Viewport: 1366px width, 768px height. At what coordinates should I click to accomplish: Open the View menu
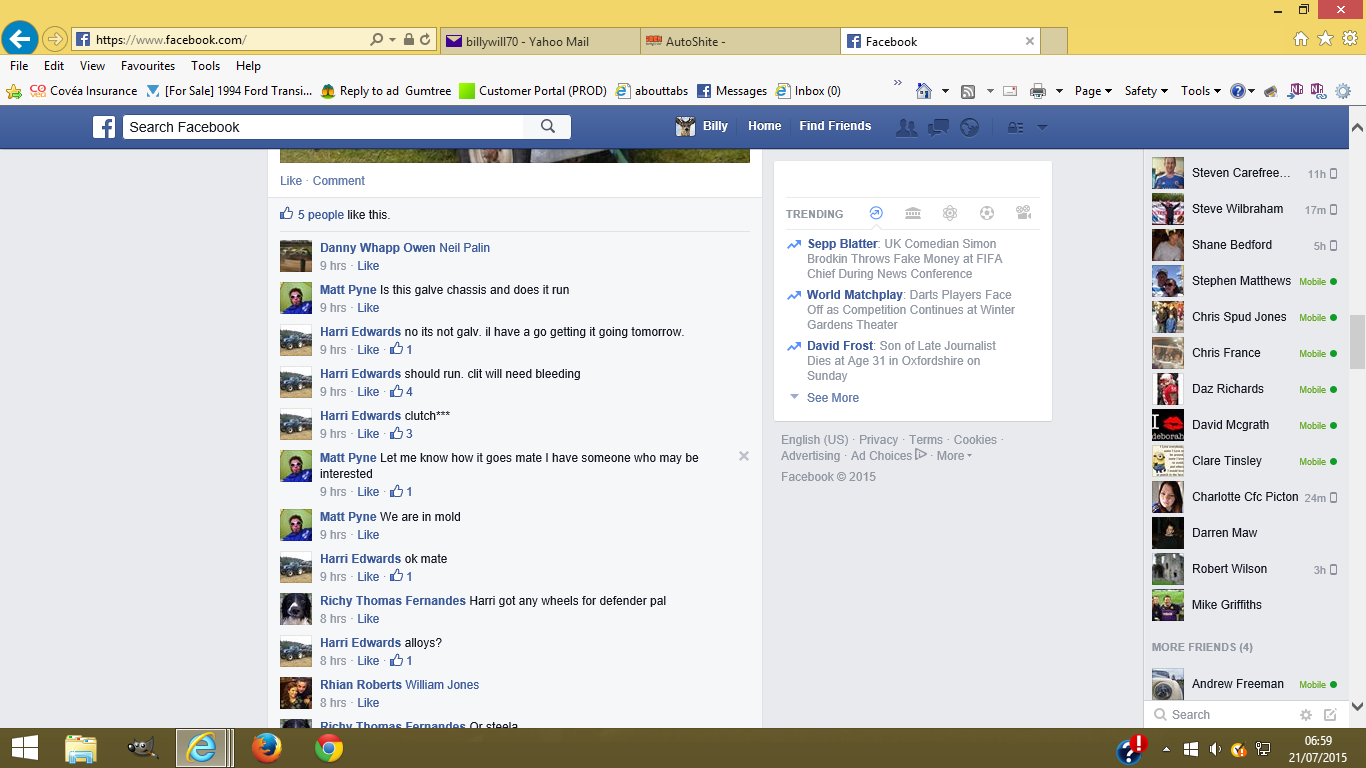pos(92,66)
